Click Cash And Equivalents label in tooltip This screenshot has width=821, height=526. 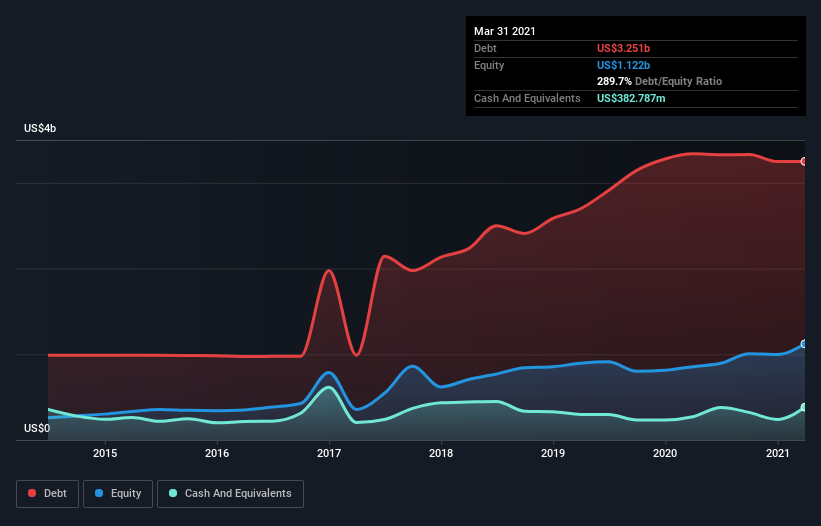(x=527, y=98)
